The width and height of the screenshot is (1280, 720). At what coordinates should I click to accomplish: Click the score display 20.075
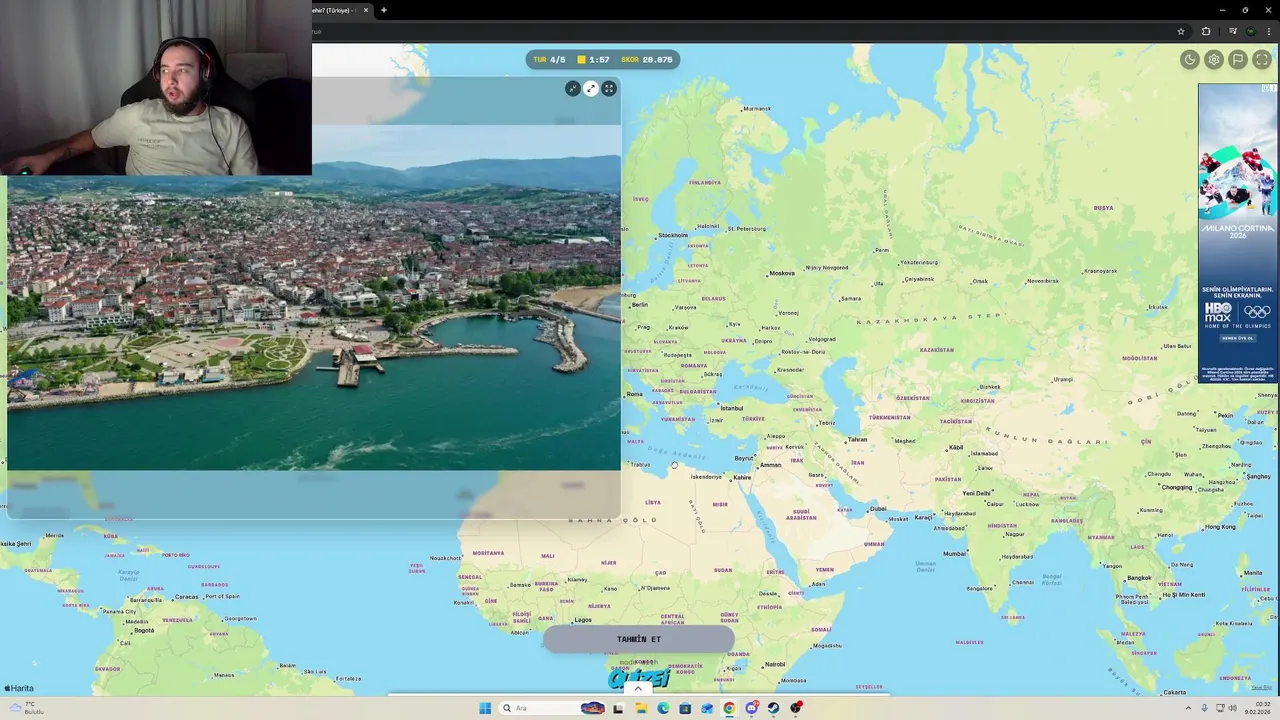tap(657, 60)
